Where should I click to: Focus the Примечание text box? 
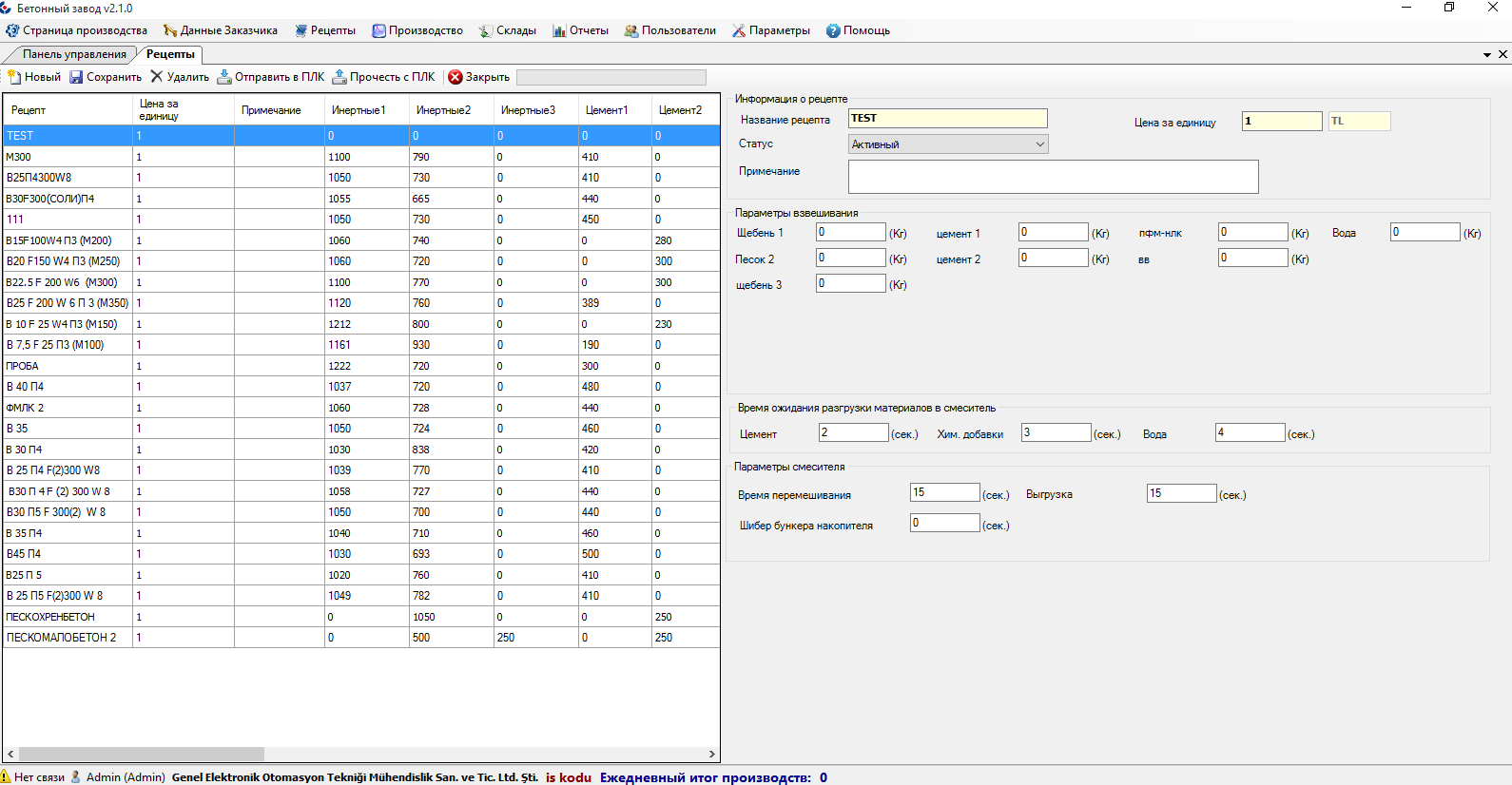(x=1053, y=177)
